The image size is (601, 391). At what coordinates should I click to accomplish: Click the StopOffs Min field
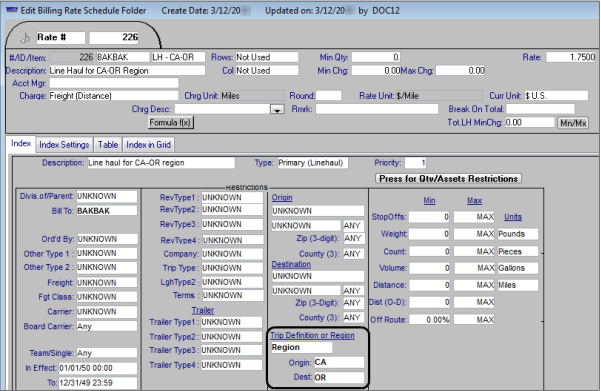(x=429, y=217)
